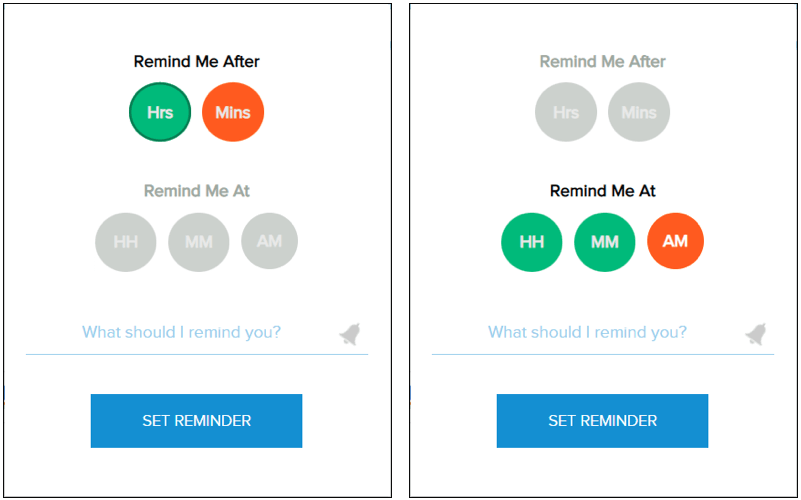Click the green HH hour circle

(532, 241)
